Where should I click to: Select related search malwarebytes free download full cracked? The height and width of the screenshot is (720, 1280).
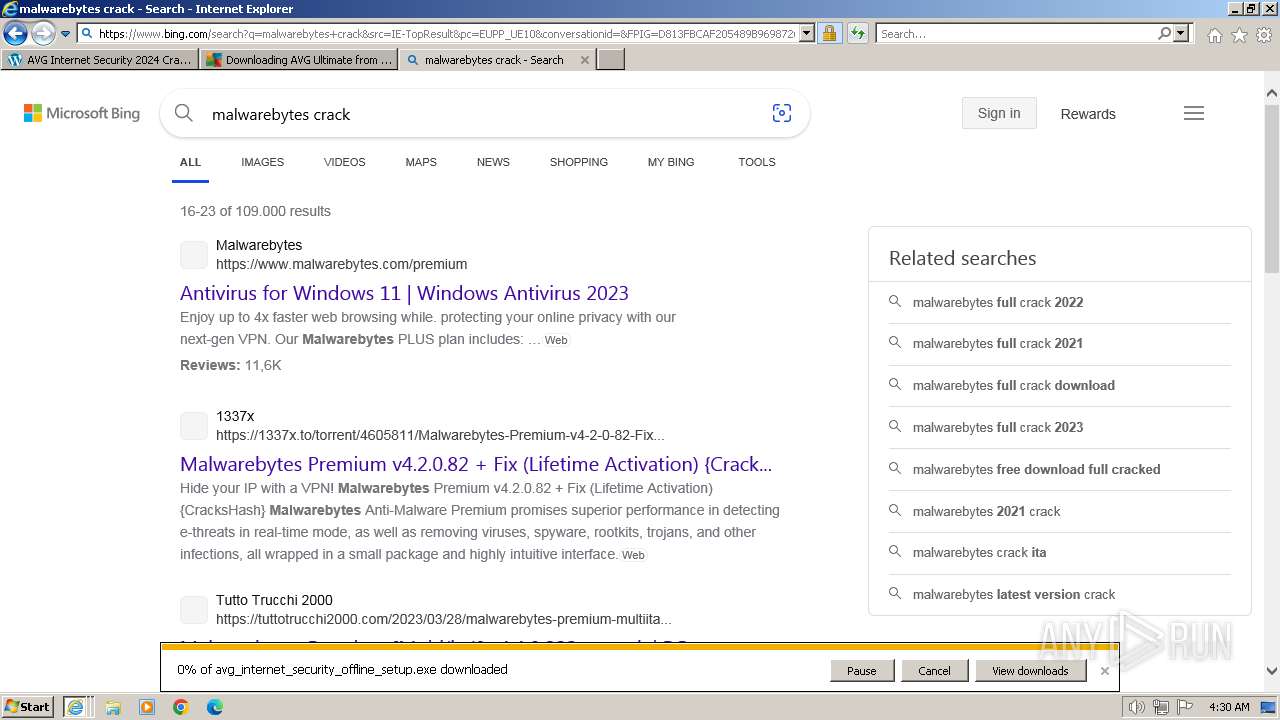pos(1036,469)
